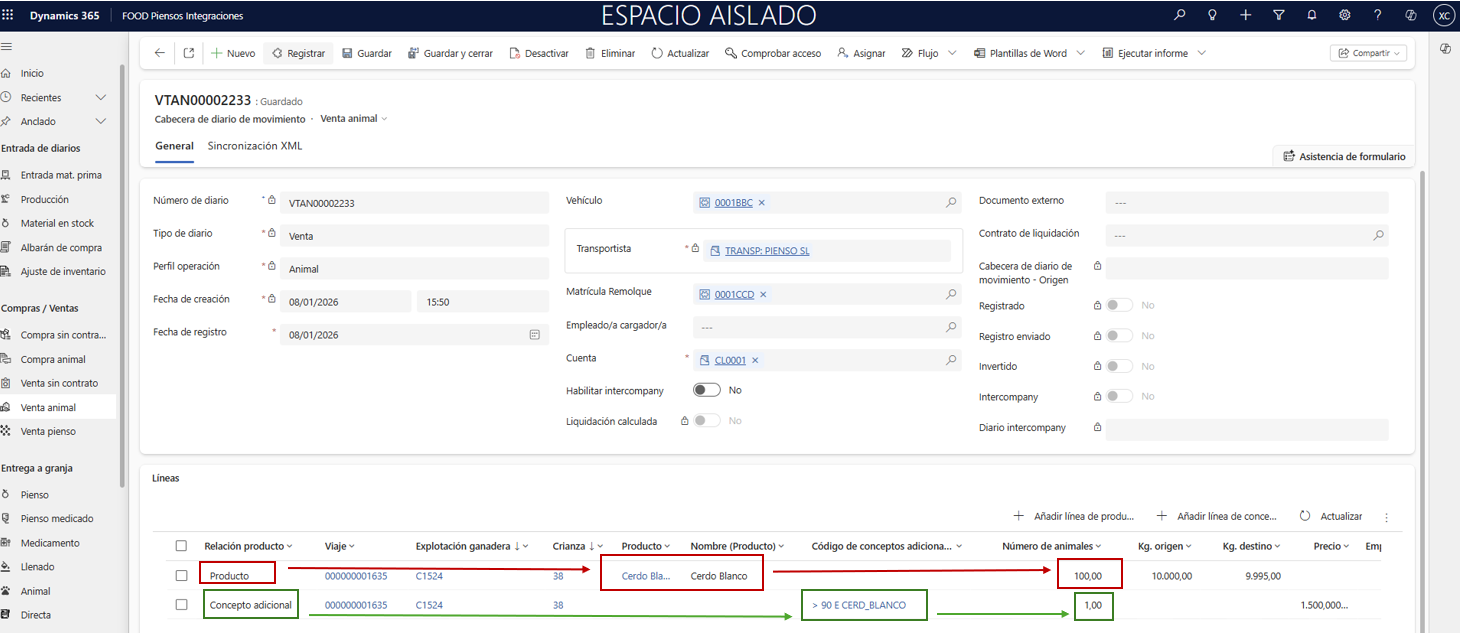Toggle Habilitar intercompany switch
The image size is (1465, 635).
707,390
